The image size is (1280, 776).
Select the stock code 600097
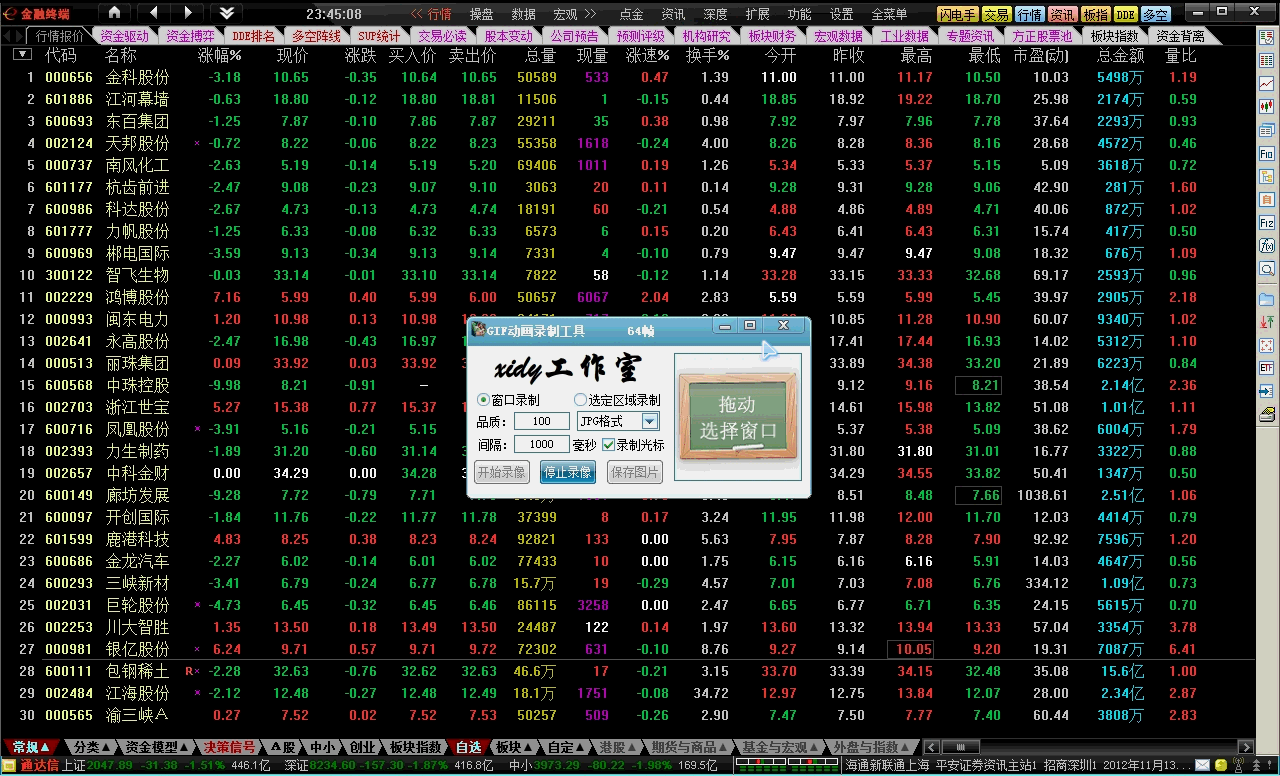point(68,517)
